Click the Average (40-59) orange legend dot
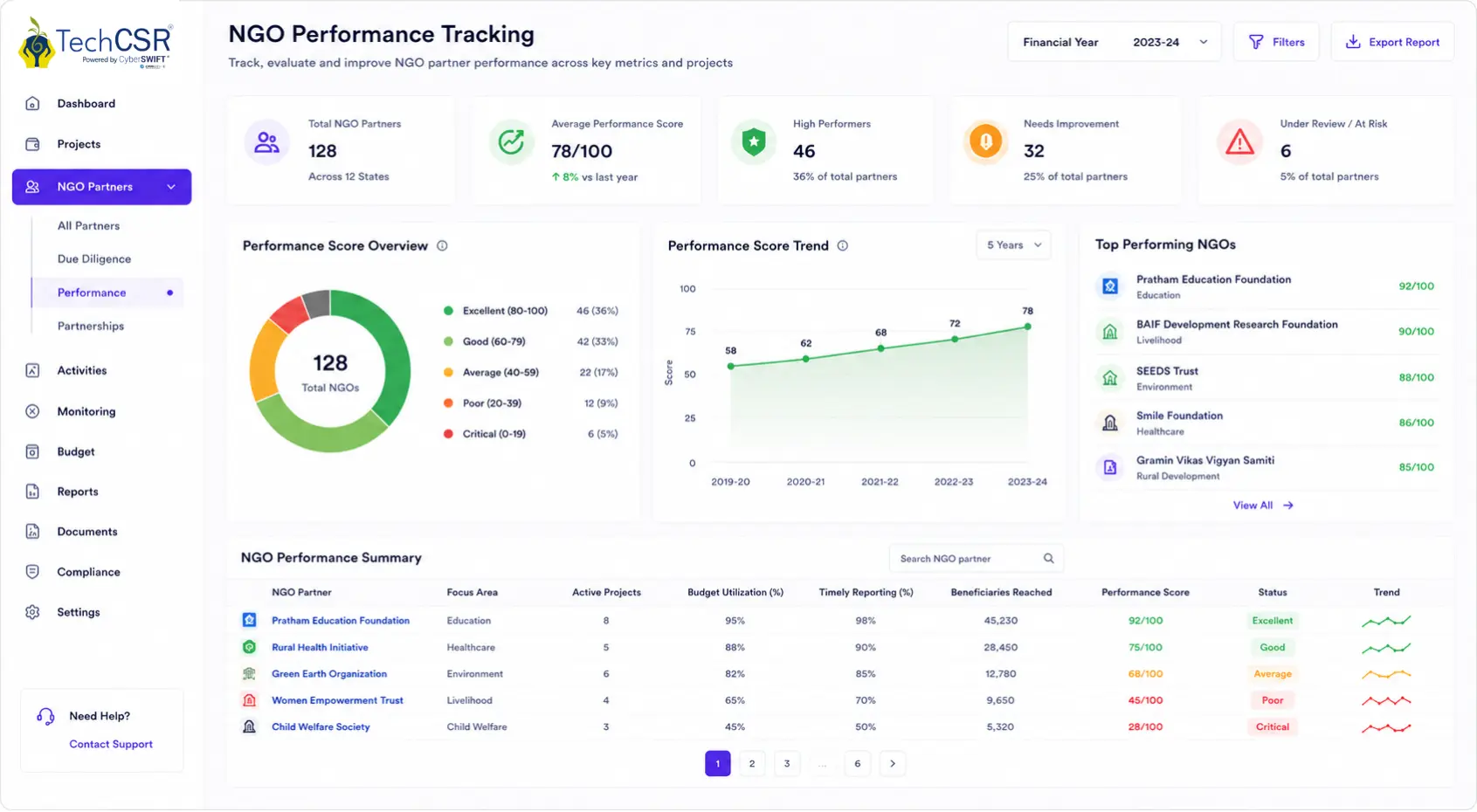Viewport: 1477px width, 812px height. click(x=448, y=372)
